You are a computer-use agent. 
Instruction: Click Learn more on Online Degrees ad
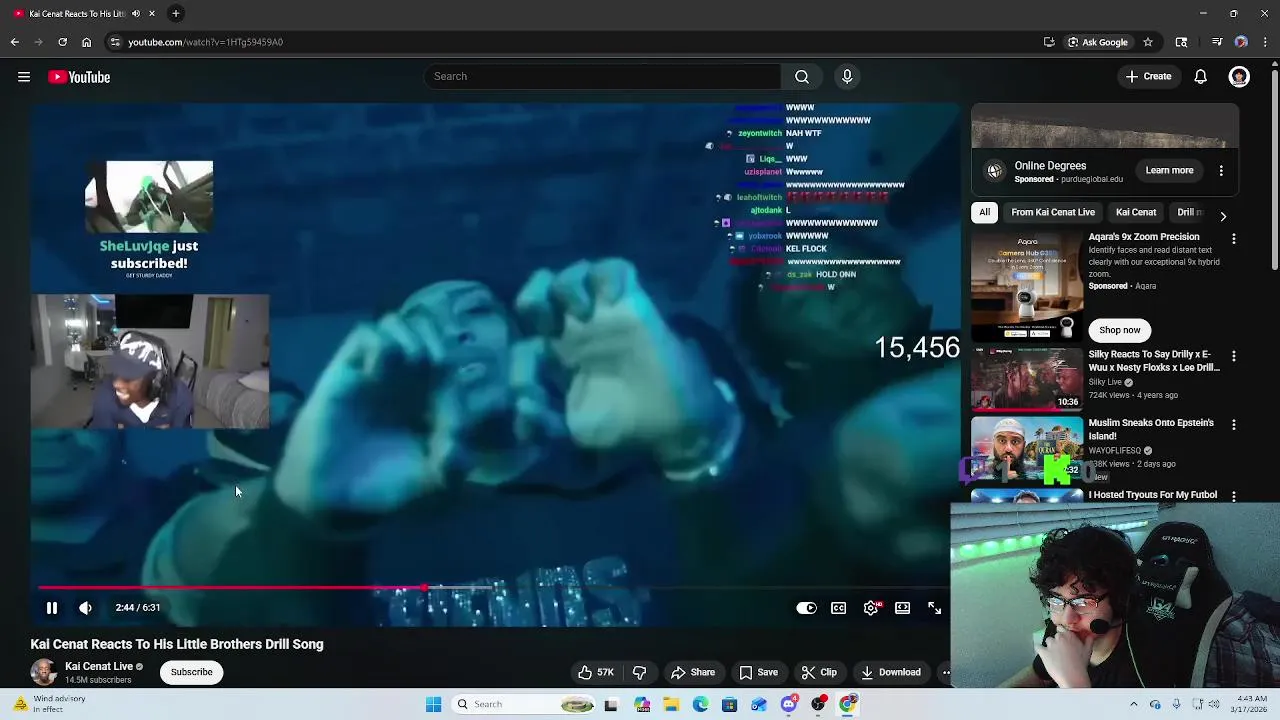pos(1169,170)
